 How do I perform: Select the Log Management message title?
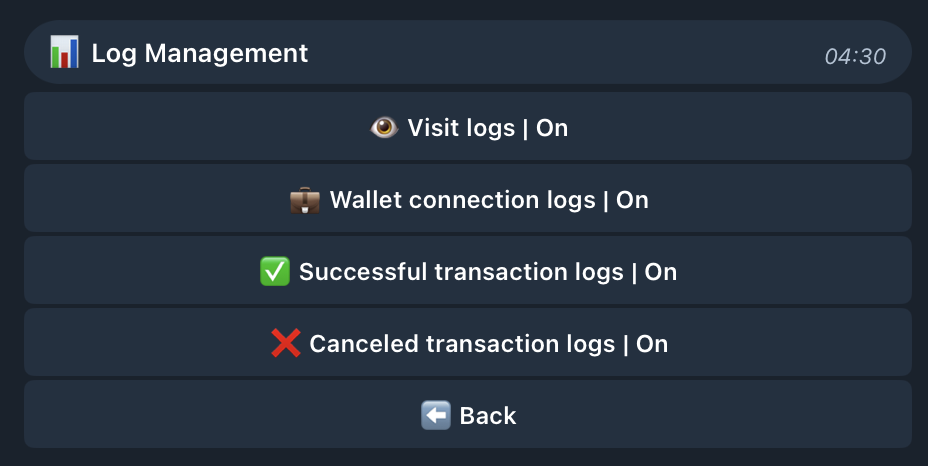pyautogui.click(x=199, y=53)
